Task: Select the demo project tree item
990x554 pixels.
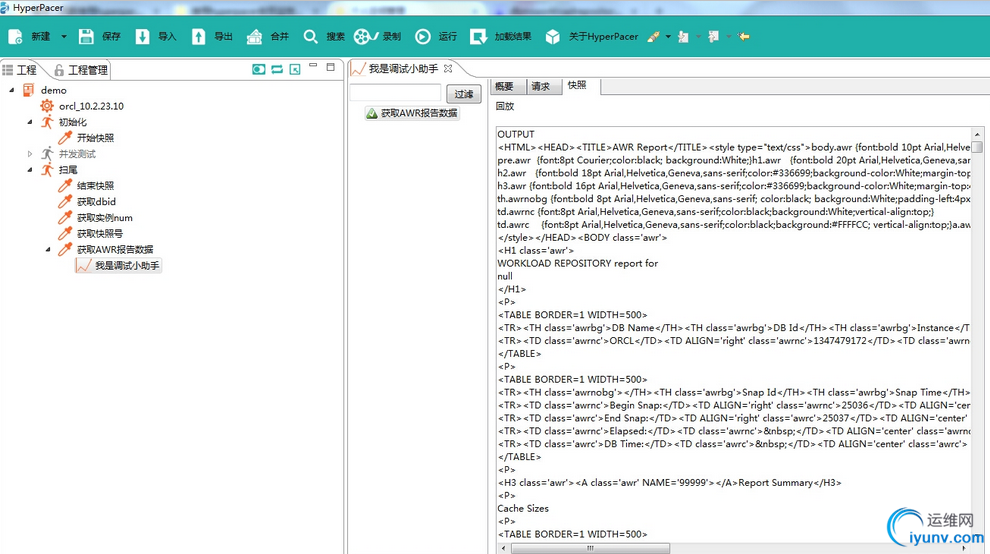Action: coord(54,90)
